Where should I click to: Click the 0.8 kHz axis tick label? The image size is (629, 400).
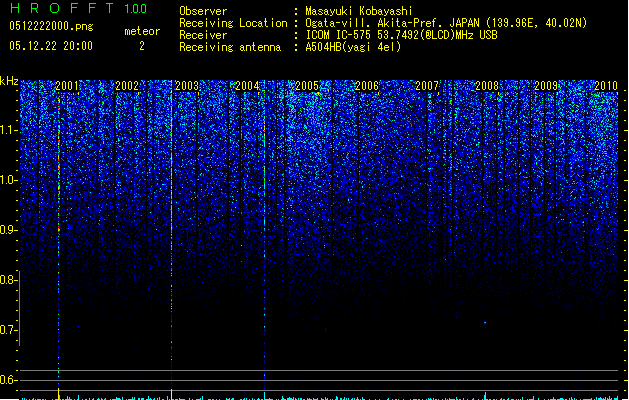point(8,280)
